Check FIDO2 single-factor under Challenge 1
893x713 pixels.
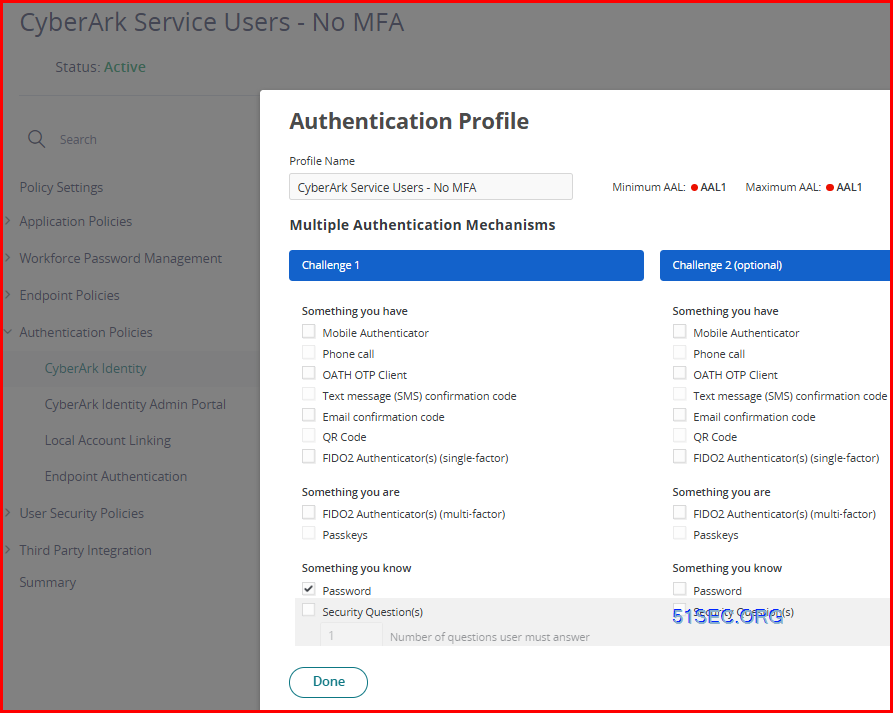pyautogui.click(x=309, y=456)
